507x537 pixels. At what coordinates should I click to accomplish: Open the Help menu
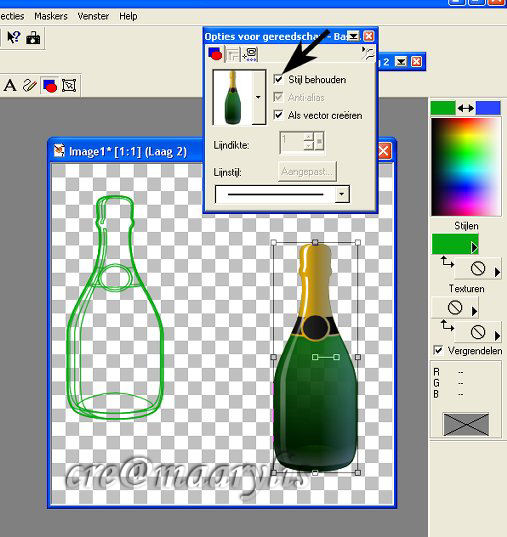128,16
